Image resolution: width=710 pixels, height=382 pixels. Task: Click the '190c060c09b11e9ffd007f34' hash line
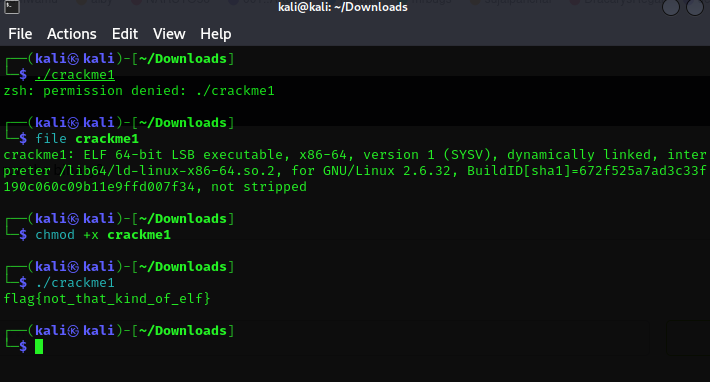[99, 187]
